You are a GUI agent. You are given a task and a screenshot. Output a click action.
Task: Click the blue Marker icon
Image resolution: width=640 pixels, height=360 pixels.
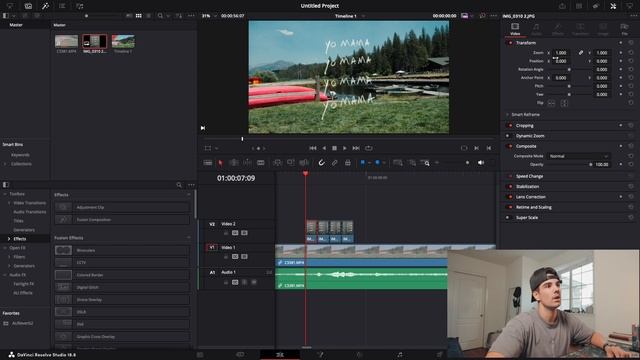pyautogui.click(x=378, y=163)
